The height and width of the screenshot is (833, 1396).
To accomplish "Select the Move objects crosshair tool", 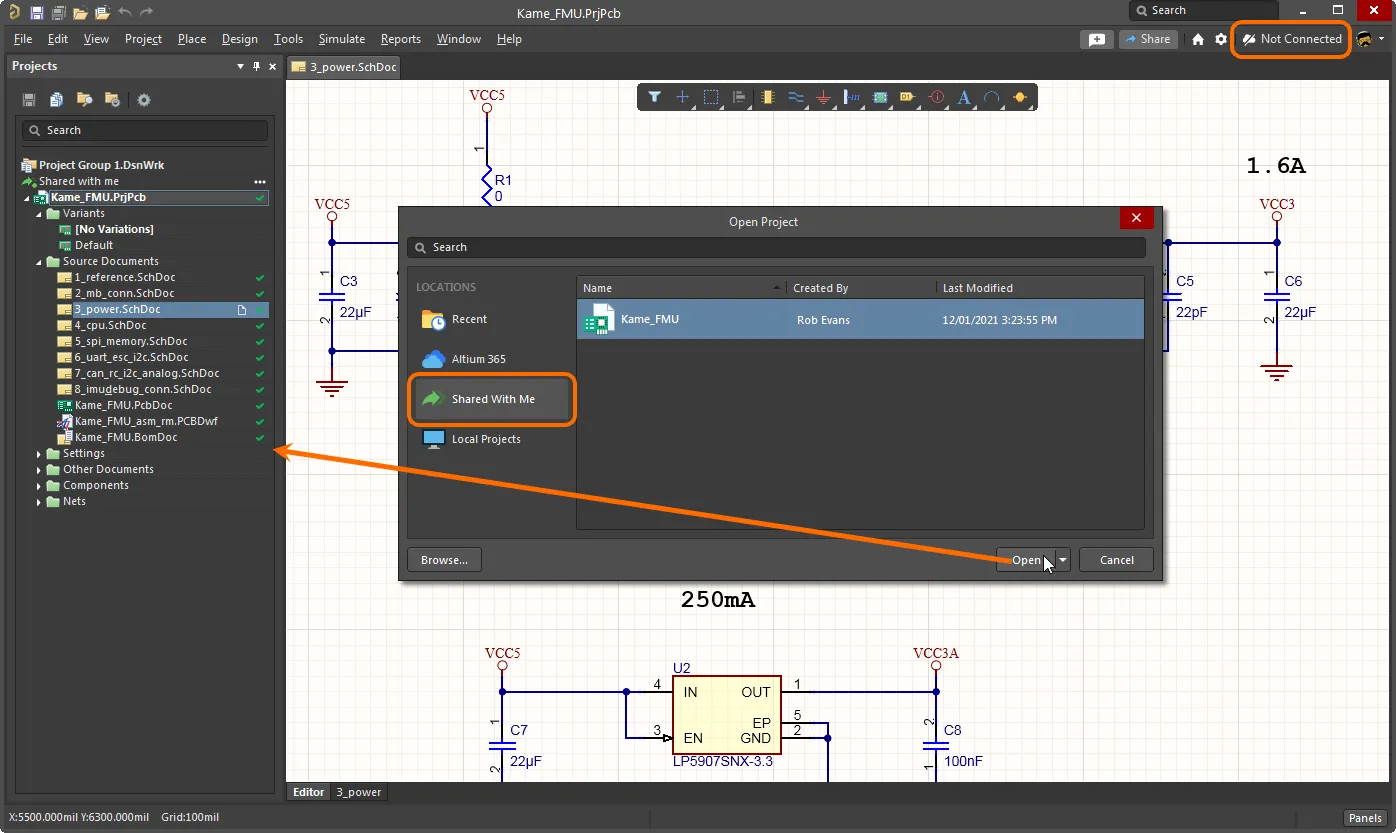I will tap(683, 97).
